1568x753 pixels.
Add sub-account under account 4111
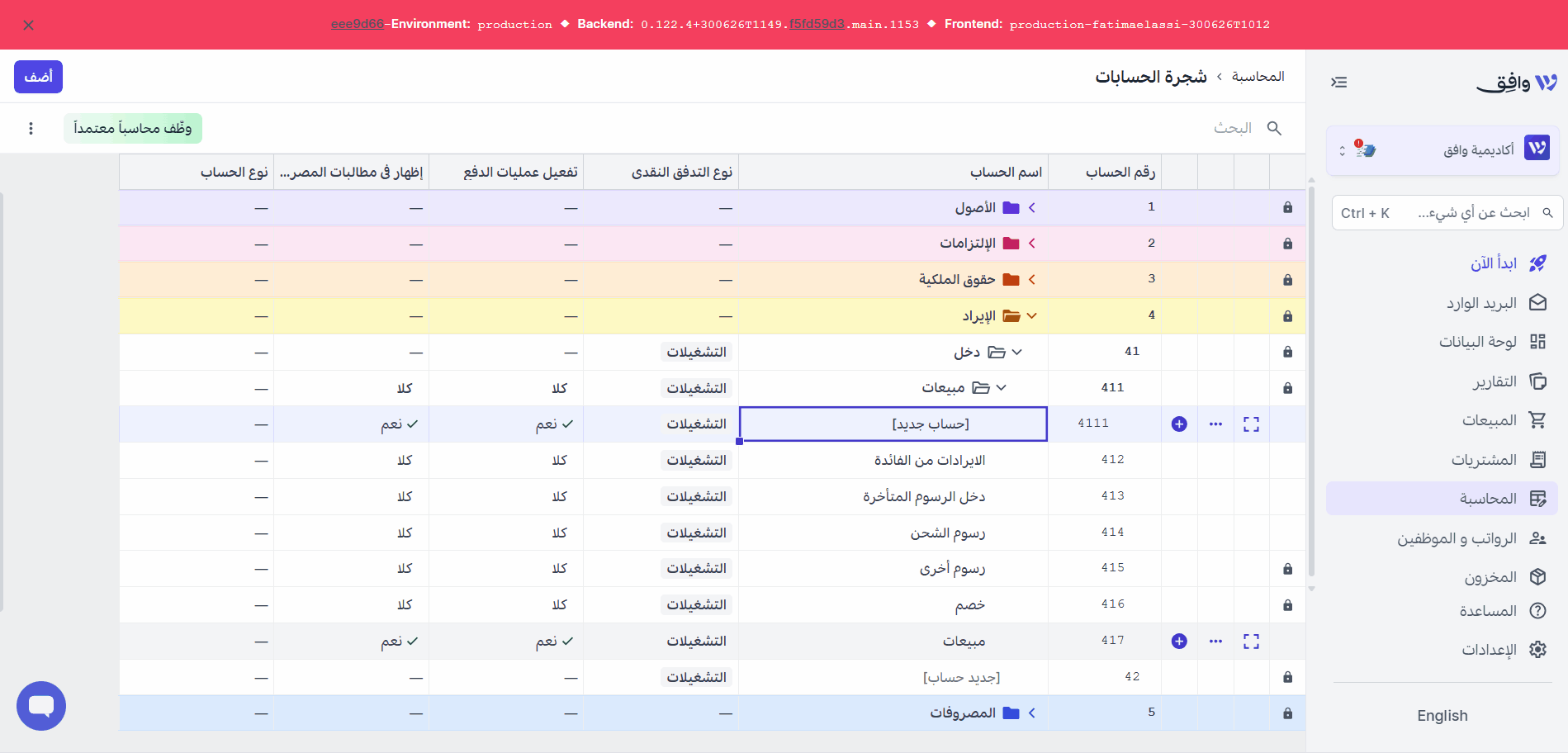[x=1179, y=424]
